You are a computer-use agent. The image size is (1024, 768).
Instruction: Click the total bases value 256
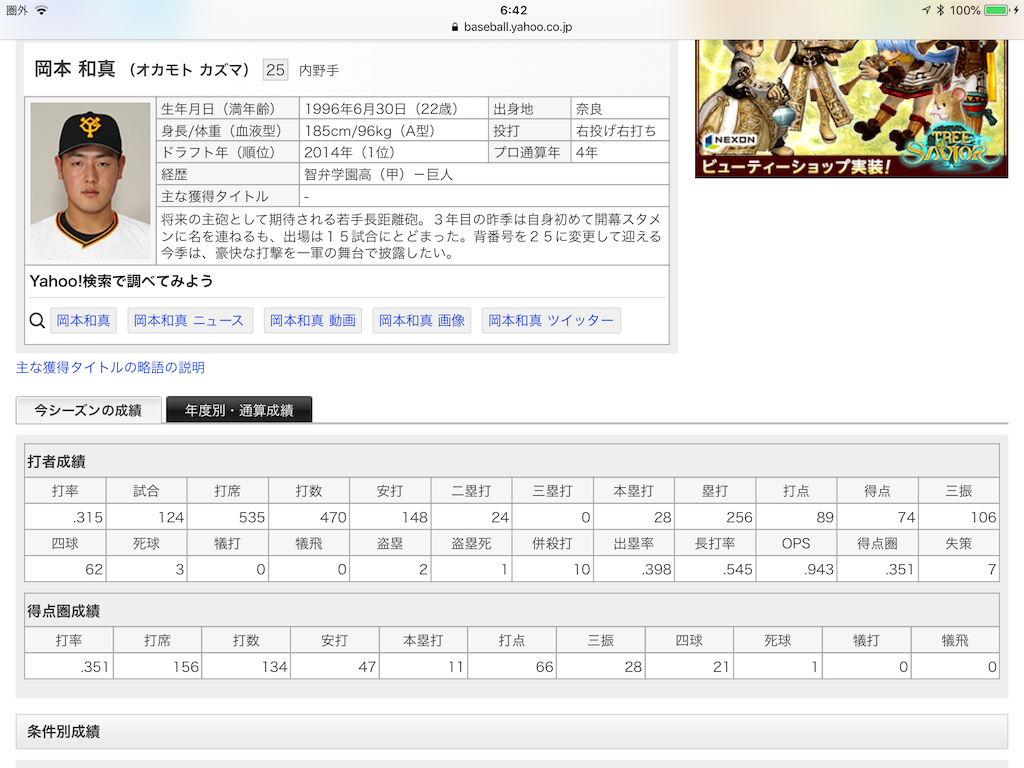pyautogui.click(x=739, y=517)
